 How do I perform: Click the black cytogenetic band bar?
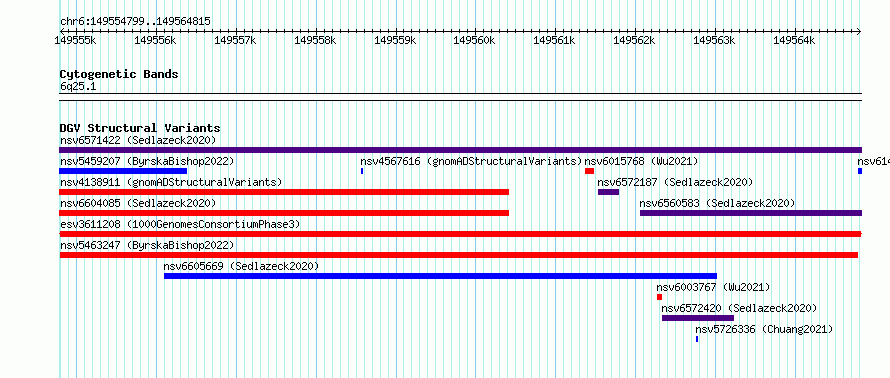tap(460, 97)
